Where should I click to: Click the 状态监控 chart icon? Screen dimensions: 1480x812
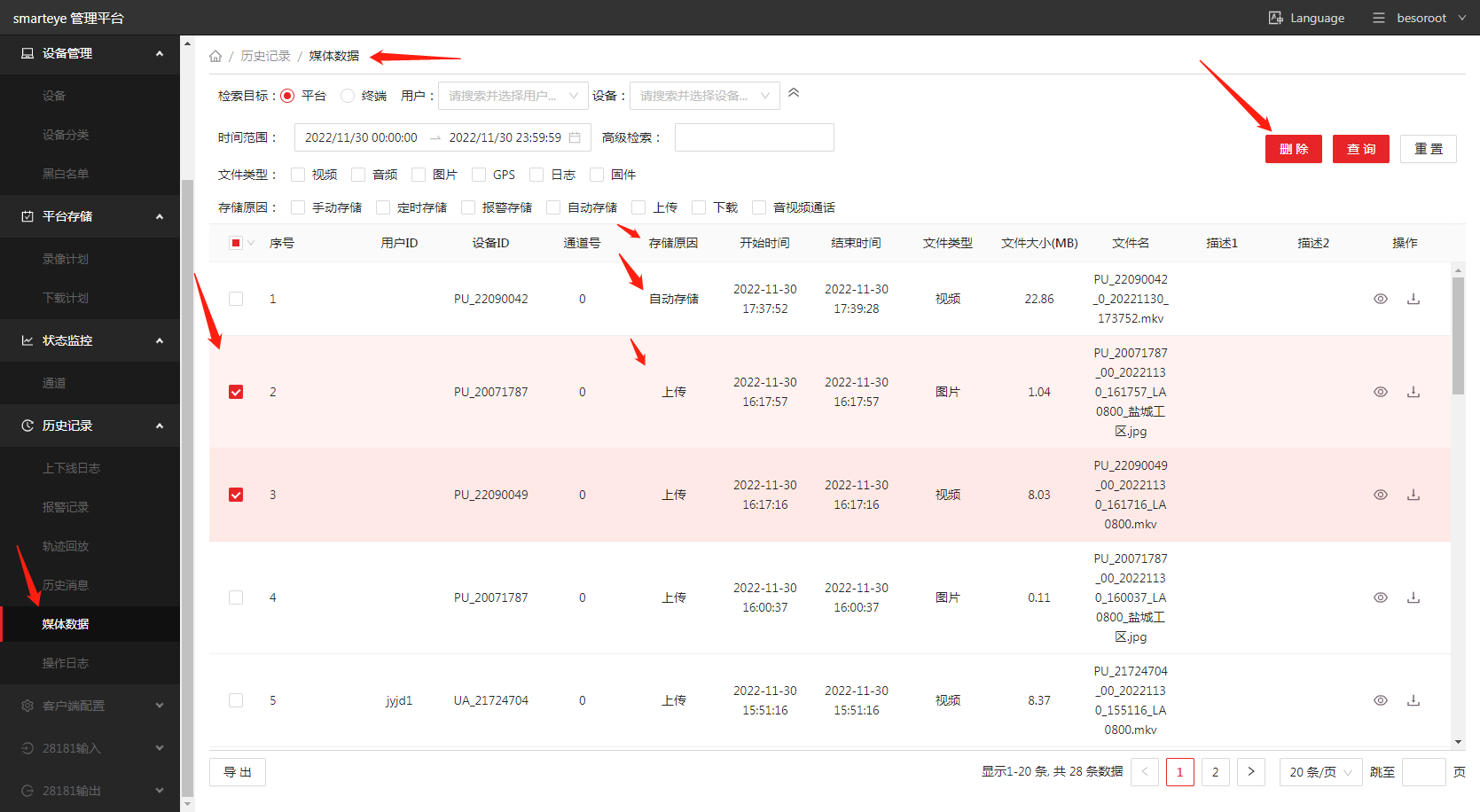click(x=27, y=340)
